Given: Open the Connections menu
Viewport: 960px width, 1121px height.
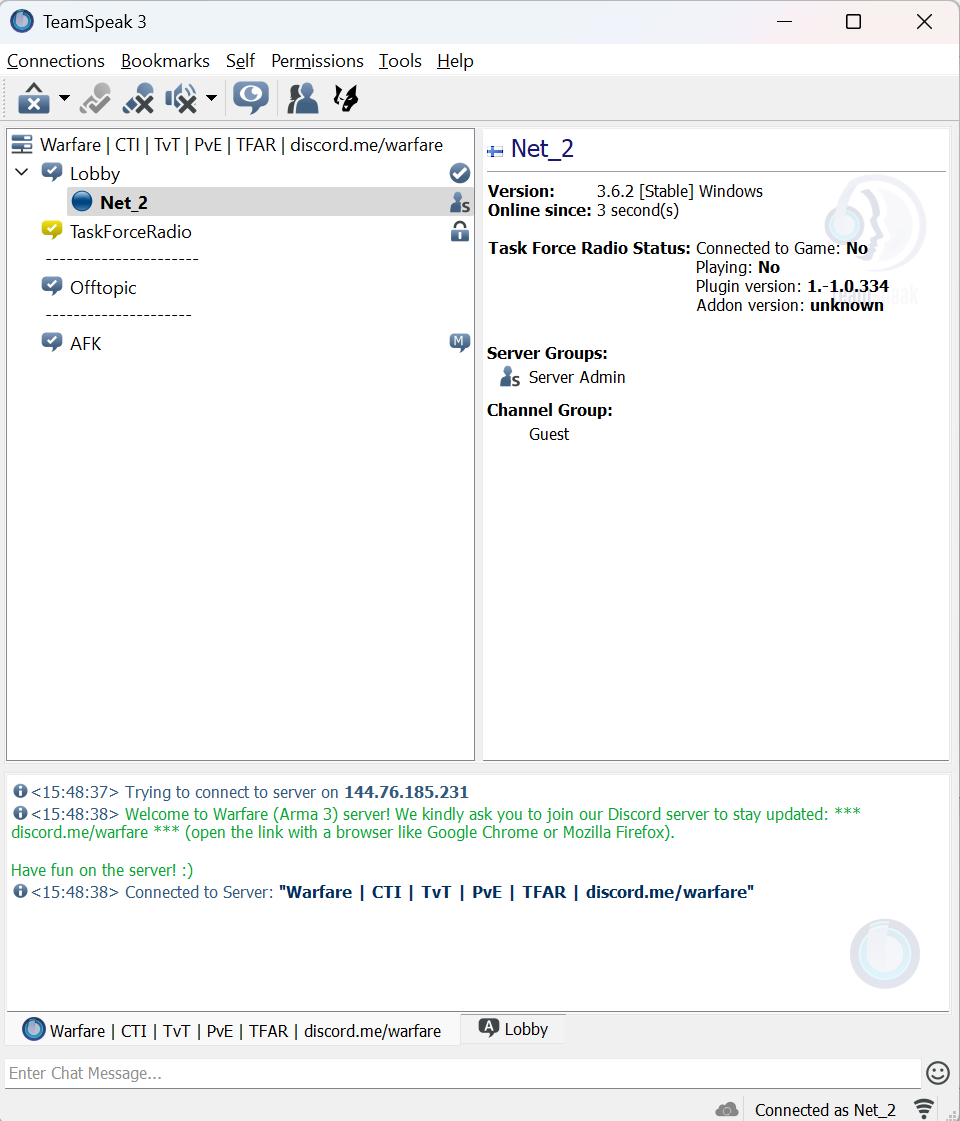Looking at the screenshot, I should click(56, 61).
